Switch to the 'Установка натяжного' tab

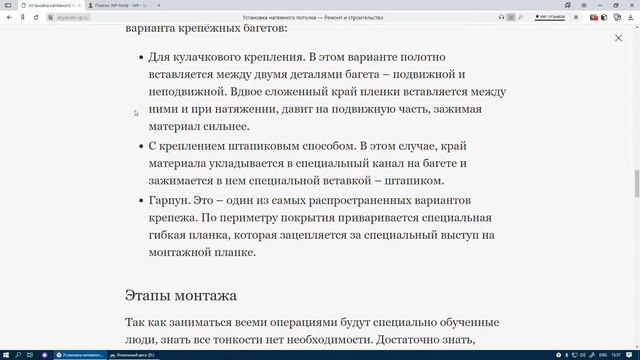tap(51, 5)
